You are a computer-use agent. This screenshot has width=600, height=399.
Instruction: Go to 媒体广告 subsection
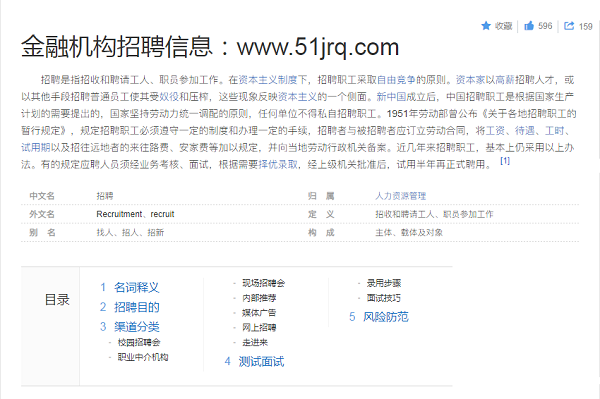pos(259,313)
